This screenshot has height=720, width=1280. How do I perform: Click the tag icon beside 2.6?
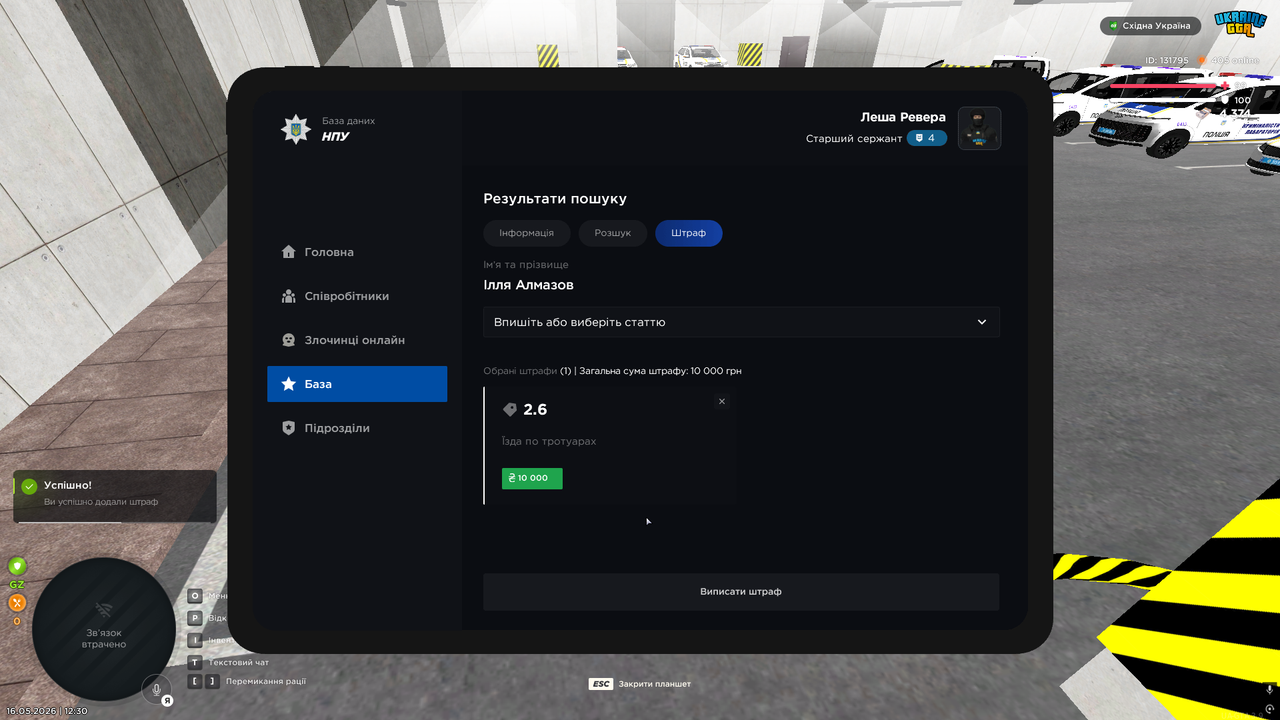click(x=510, y=410)
